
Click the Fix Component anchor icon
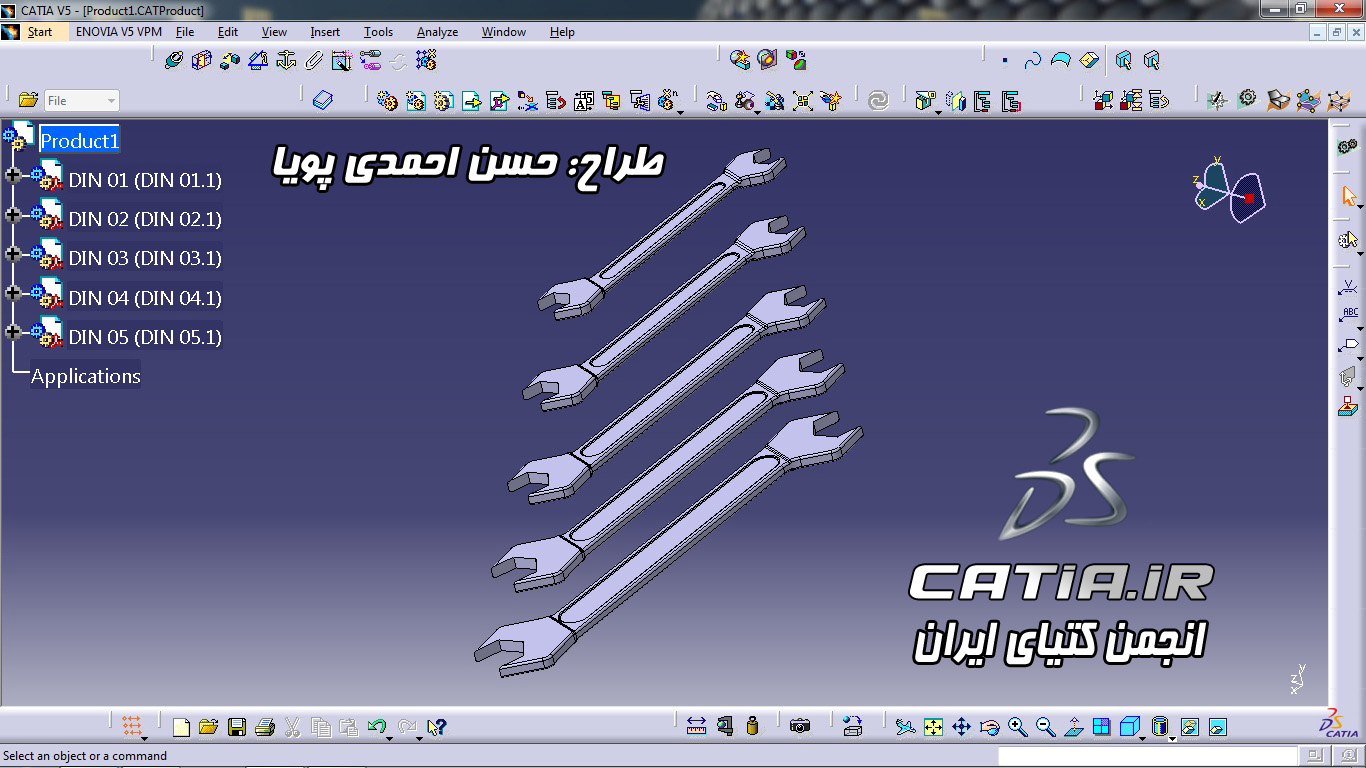click(286, 60)
